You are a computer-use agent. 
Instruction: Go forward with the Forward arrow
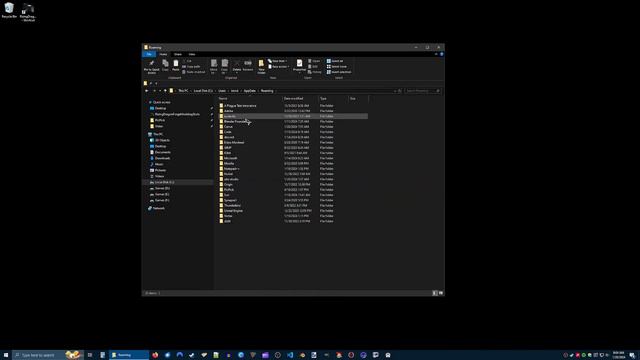tap(154, 91)
